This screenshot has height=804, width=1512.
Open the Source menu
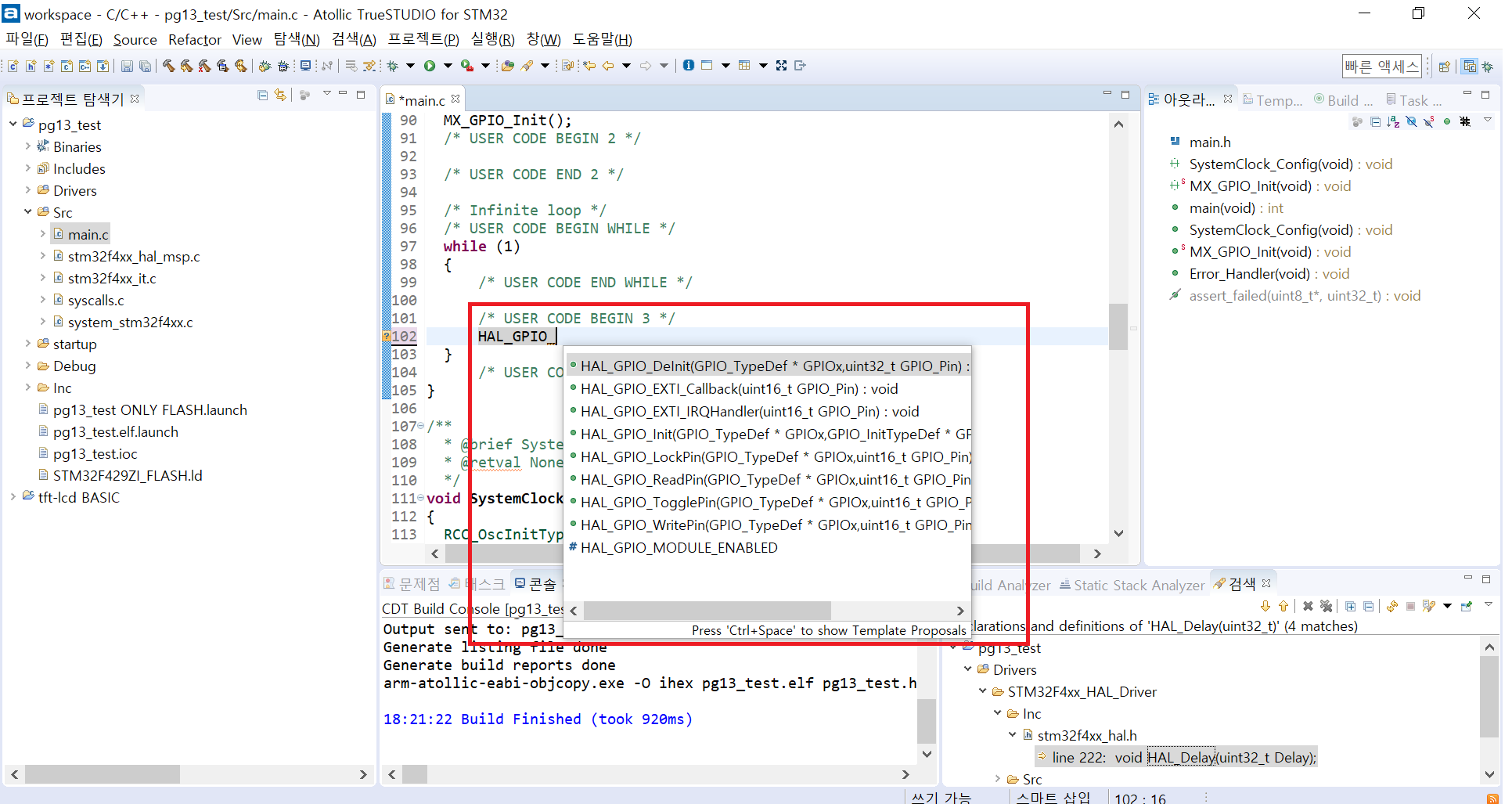click(x=135, y=40)
